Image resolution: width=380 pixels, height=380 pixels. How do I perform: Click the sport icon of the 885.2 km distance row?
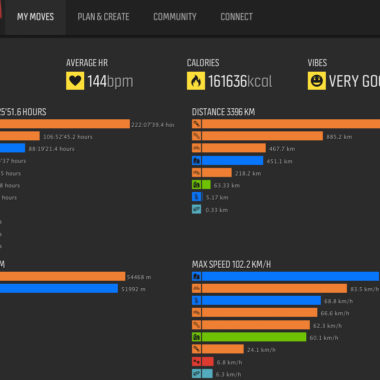tap(196, 136)
